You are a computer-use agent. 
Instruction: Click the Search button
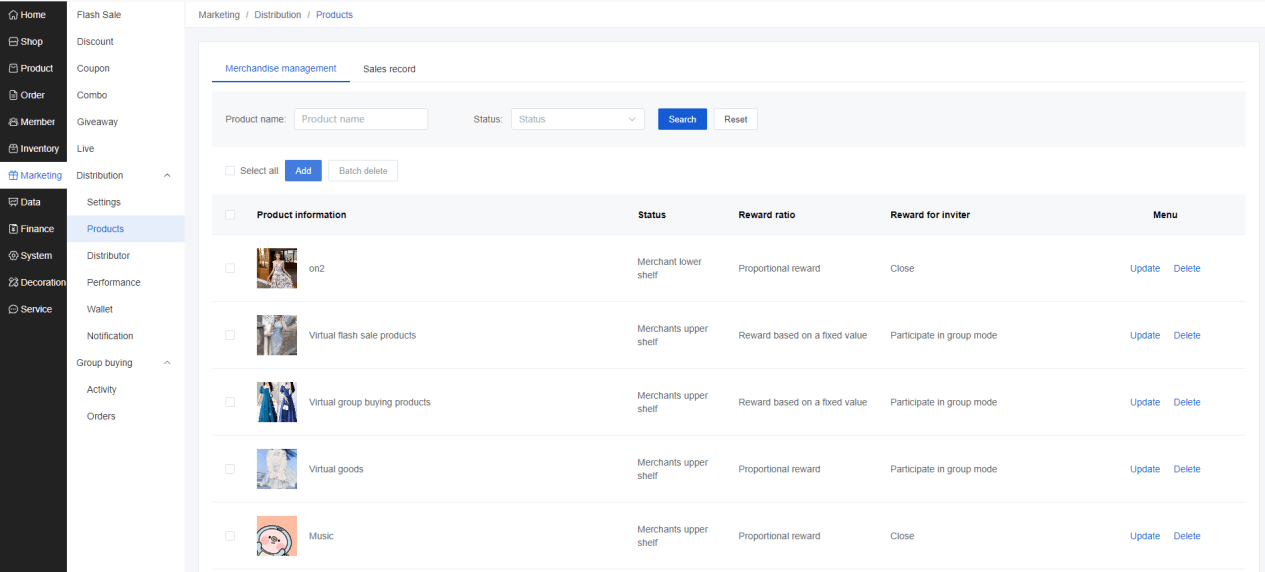[x=682, y=119]
